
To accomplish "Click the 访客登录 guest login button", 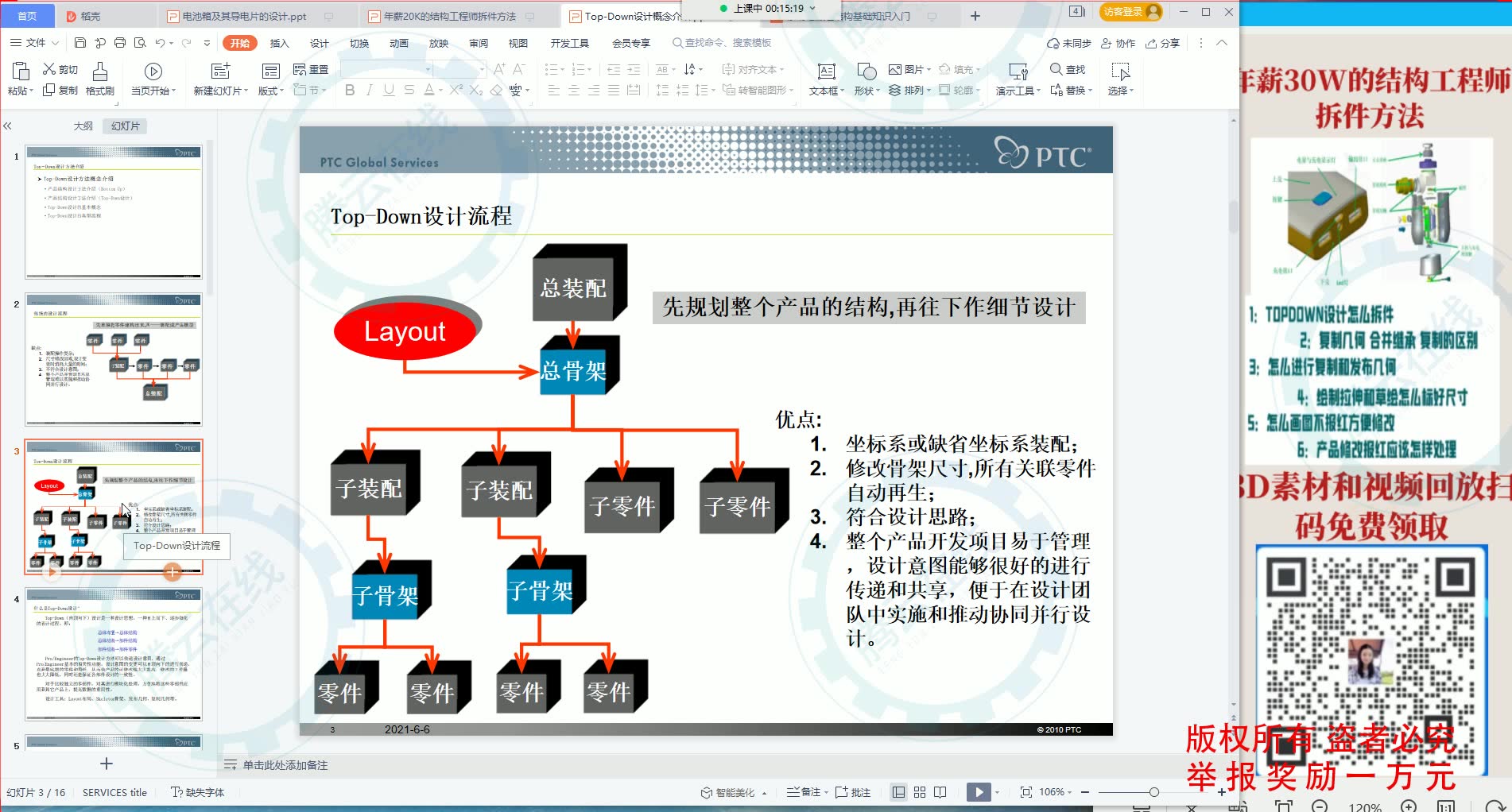I will (x=1131, y=12).
